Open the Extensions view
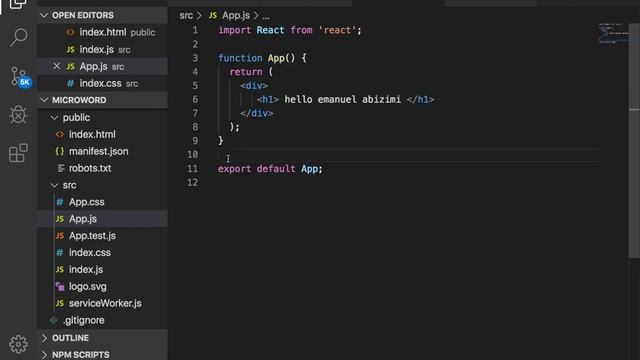This screenshot has height=360, width=640. [18, 153]
